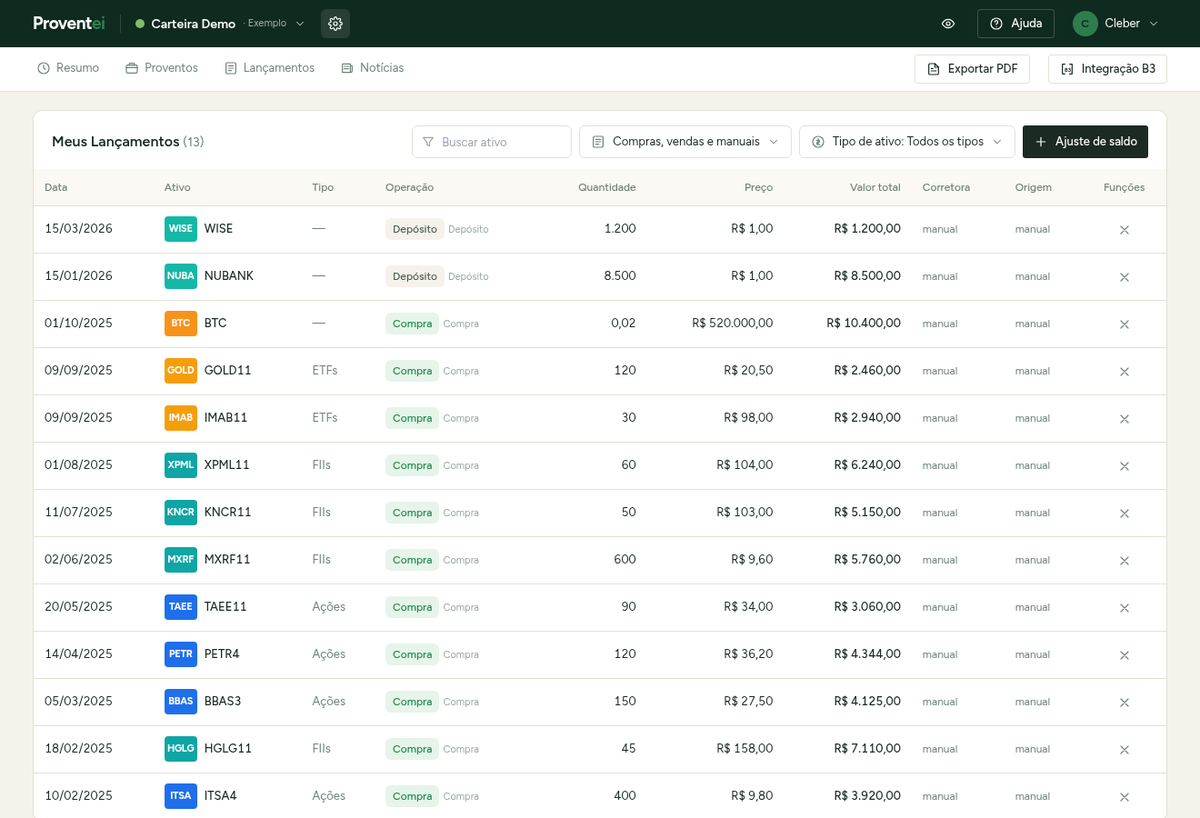Click the Valor total column header

(875, 187)
